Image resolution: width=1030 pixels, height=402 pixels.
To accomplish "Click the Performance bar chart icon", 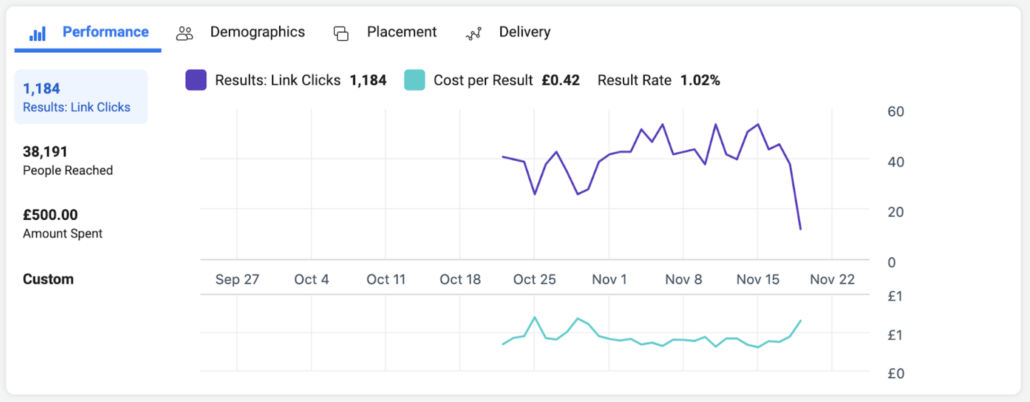I will pos(37,34).
